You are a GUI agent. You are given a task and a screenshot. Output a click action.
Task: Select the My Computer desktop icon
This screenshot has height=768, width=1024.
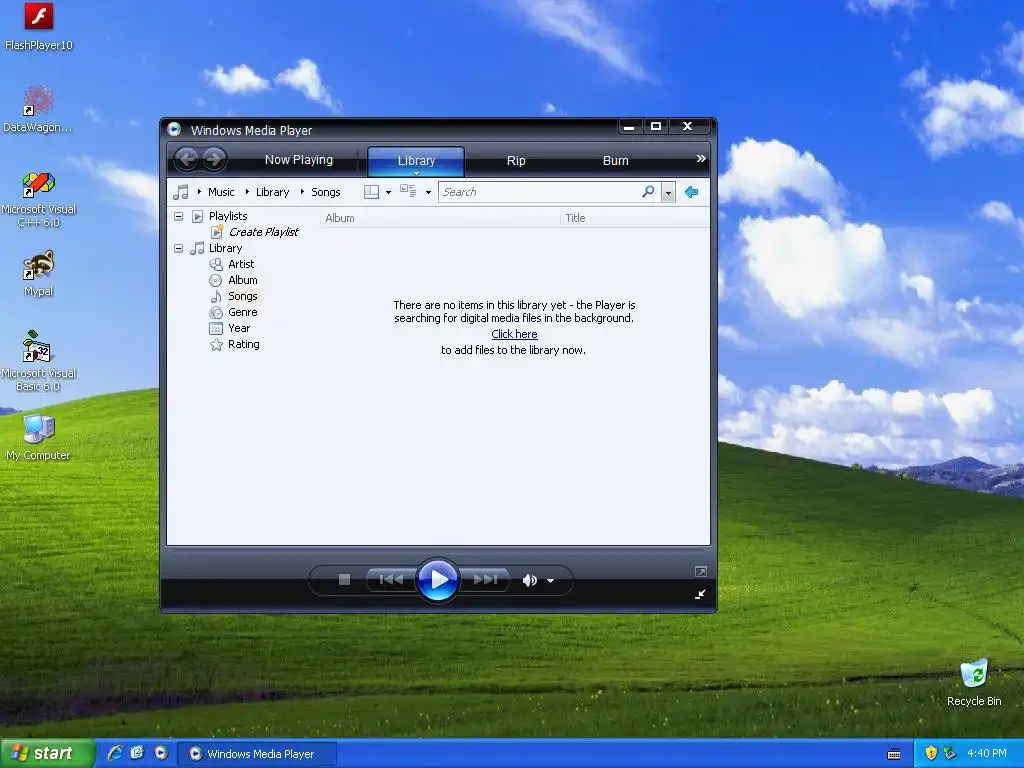(39, 437)
